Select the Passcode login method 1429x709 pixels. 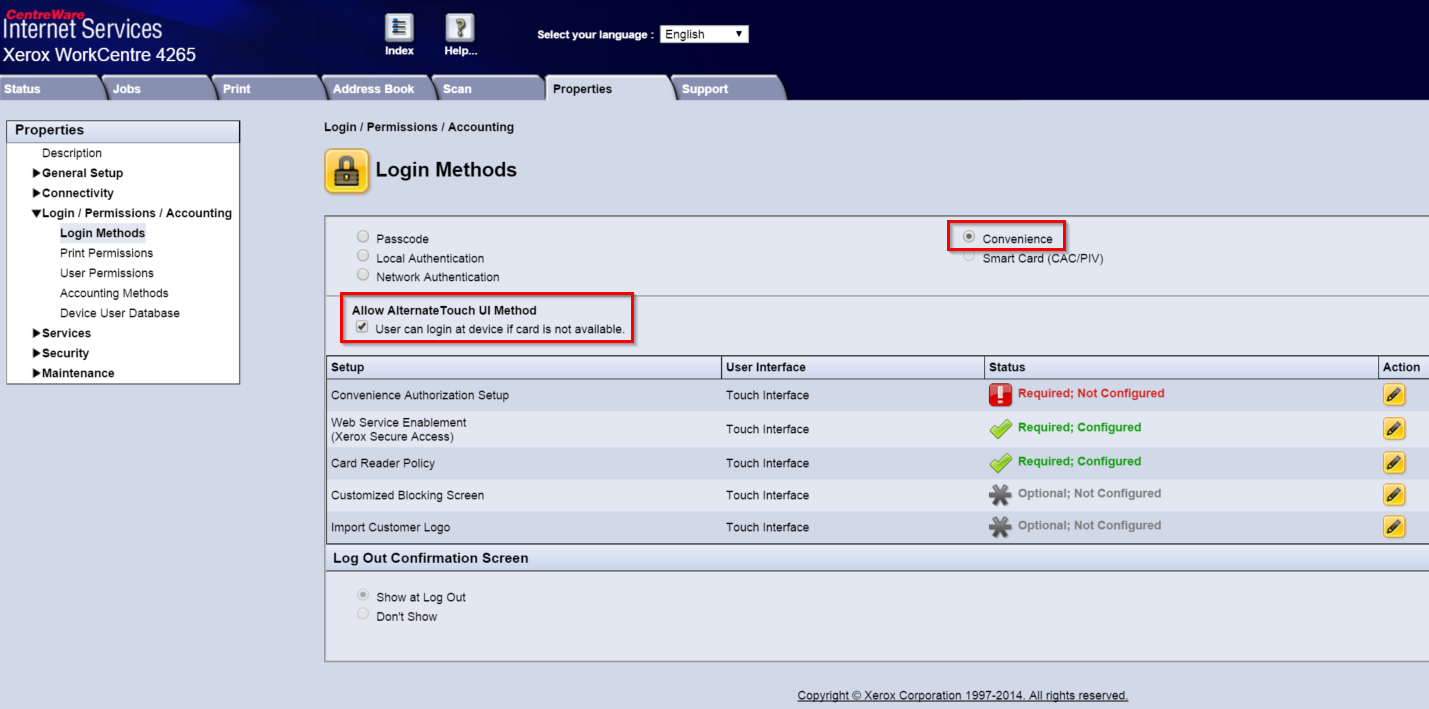pyautogui.click(x=362, y=236)
